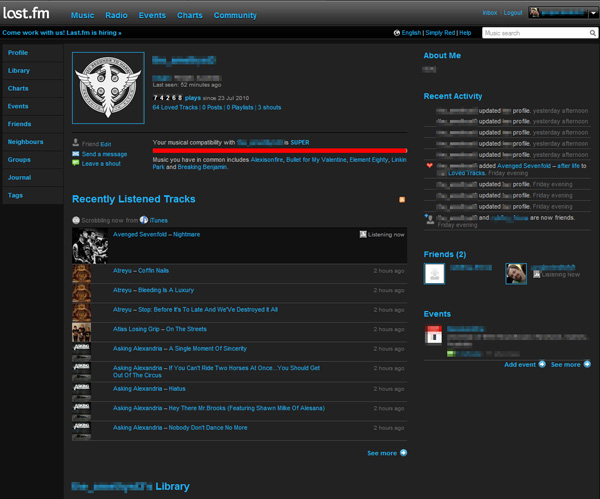Viewport: 600px width, 499px height.
Task: Select the Friends sidebar tab
Action: (33, 124)
